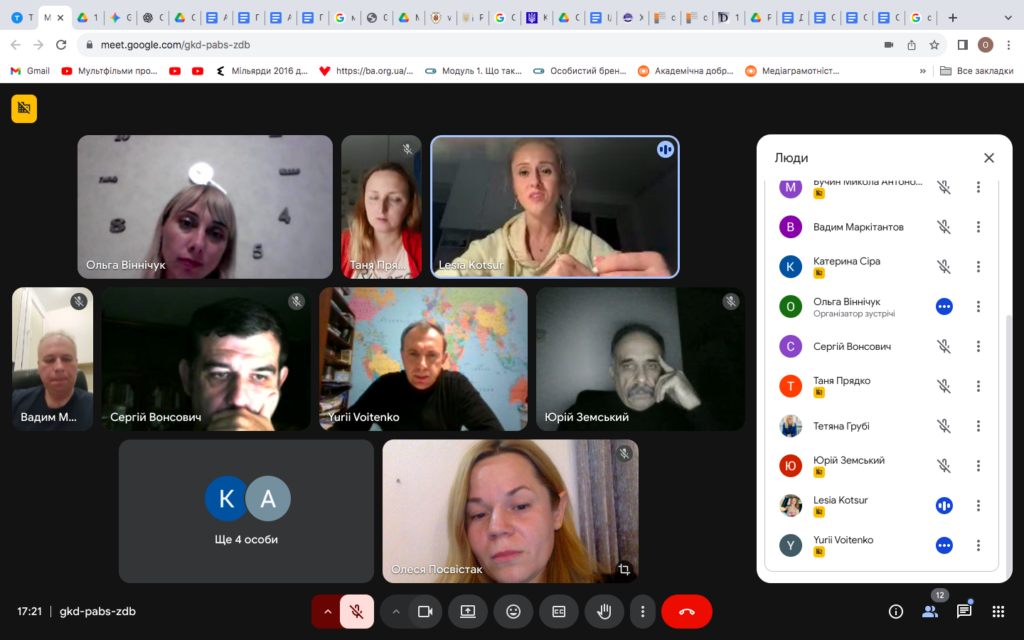
Task: Toggle the people panel button
Action: (930, 612)
